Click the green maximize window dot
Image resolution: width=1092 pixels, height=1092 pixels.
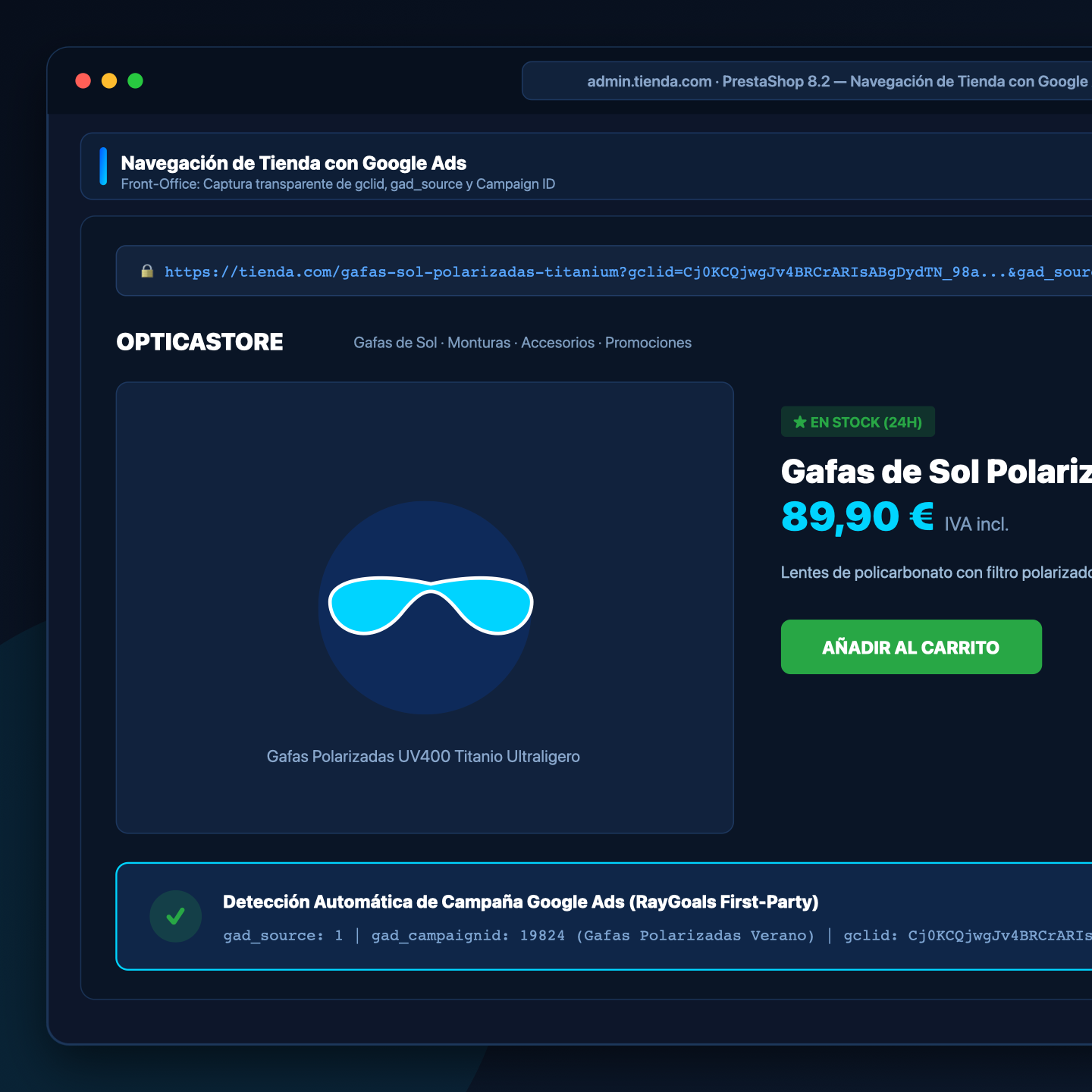pos(135,81)
